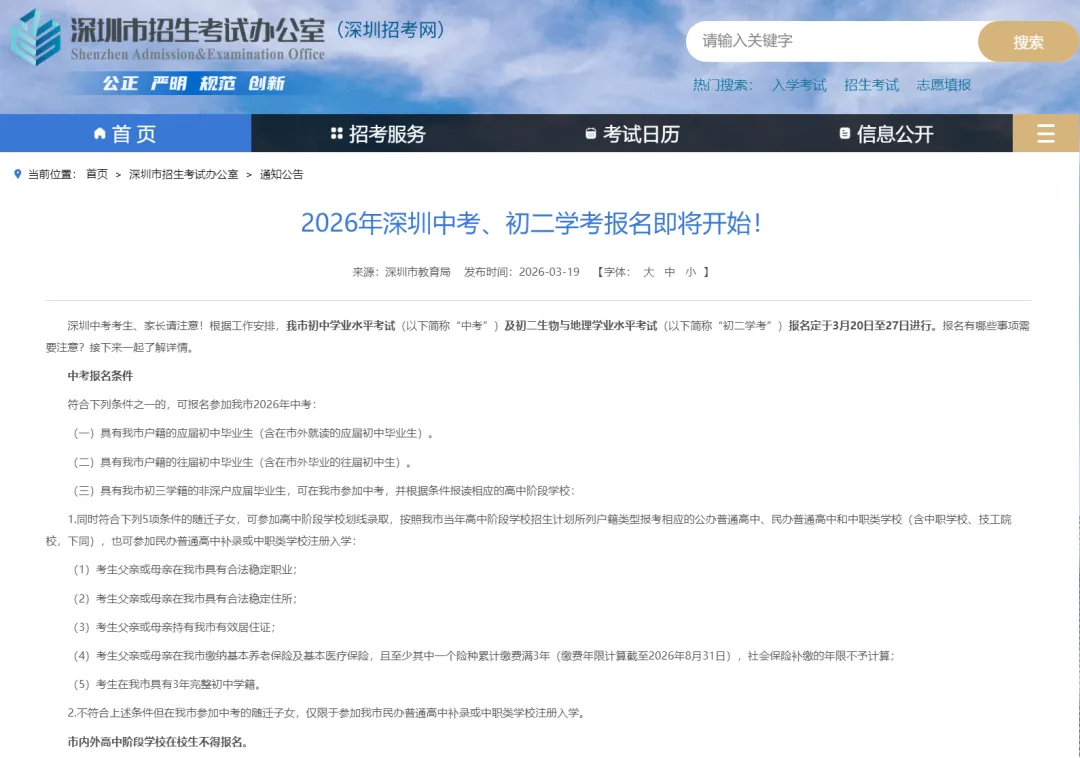Image resolution: width=1080 pixels, height=758 pixels.
Task: Expand the yellow hamburger menu
Action: tap(1046, 132)
